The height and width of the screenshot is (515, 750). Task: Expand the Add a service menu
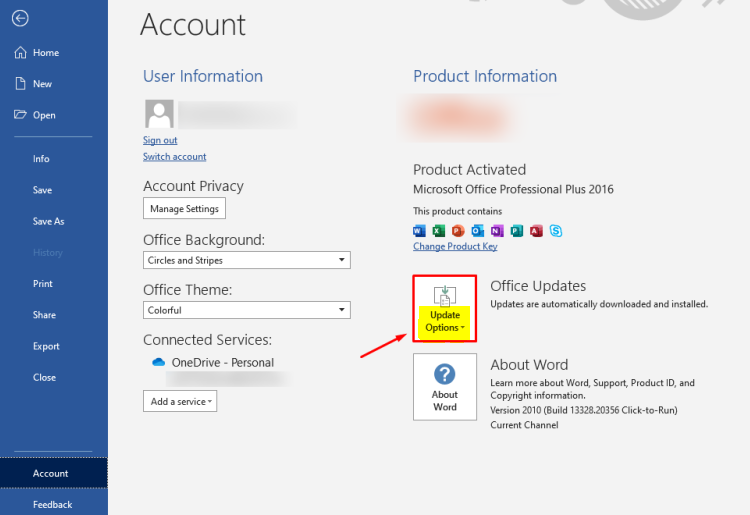(x=180, y=401)
